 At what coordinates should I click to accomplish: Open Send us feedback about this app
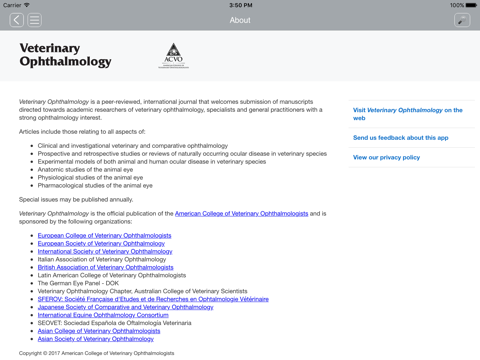[x=412, y=138]
